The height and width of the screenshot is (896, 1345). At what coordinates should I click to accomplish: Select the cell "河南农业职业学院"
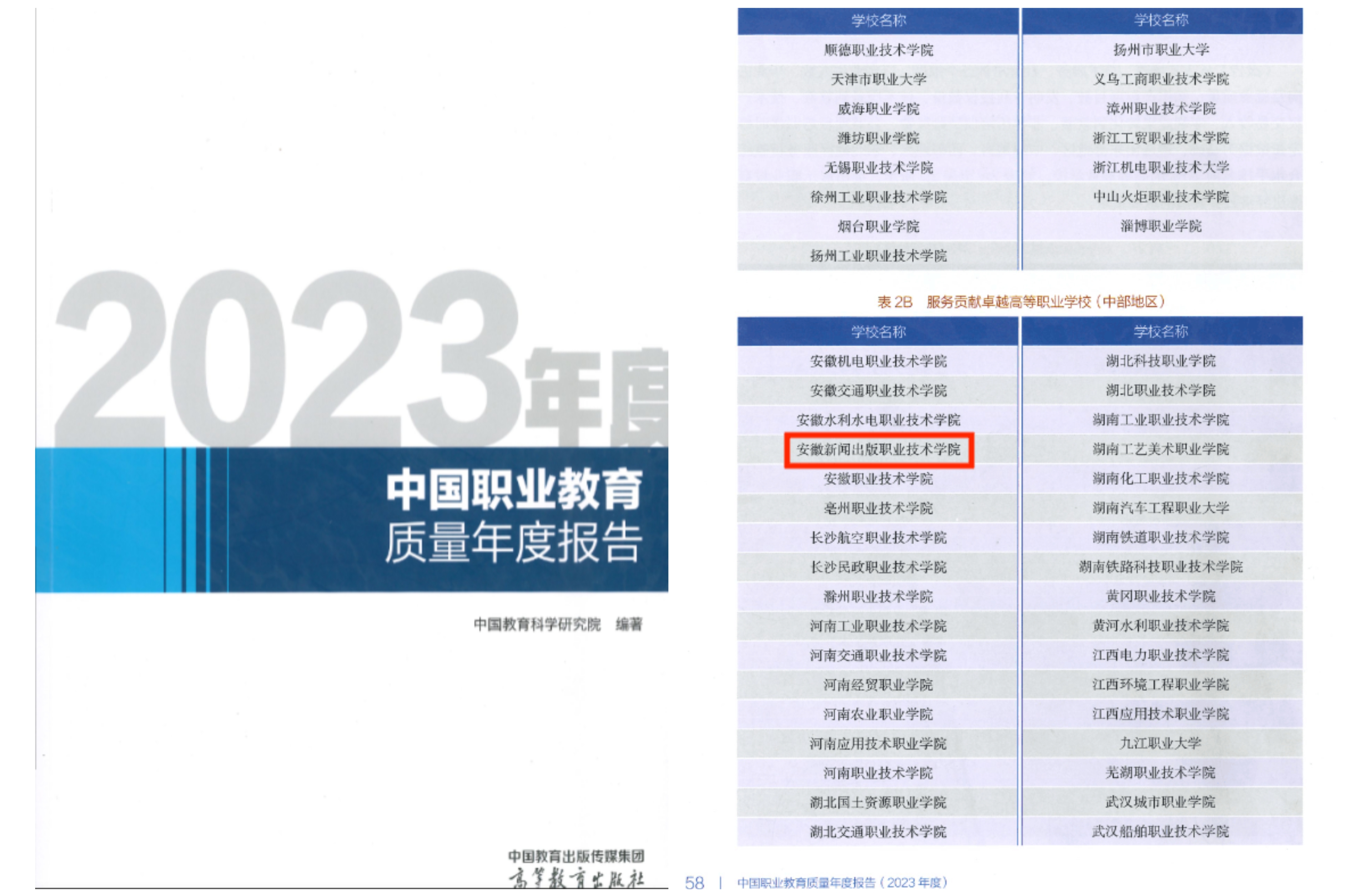pyautogui.click(x=877, y=714)
